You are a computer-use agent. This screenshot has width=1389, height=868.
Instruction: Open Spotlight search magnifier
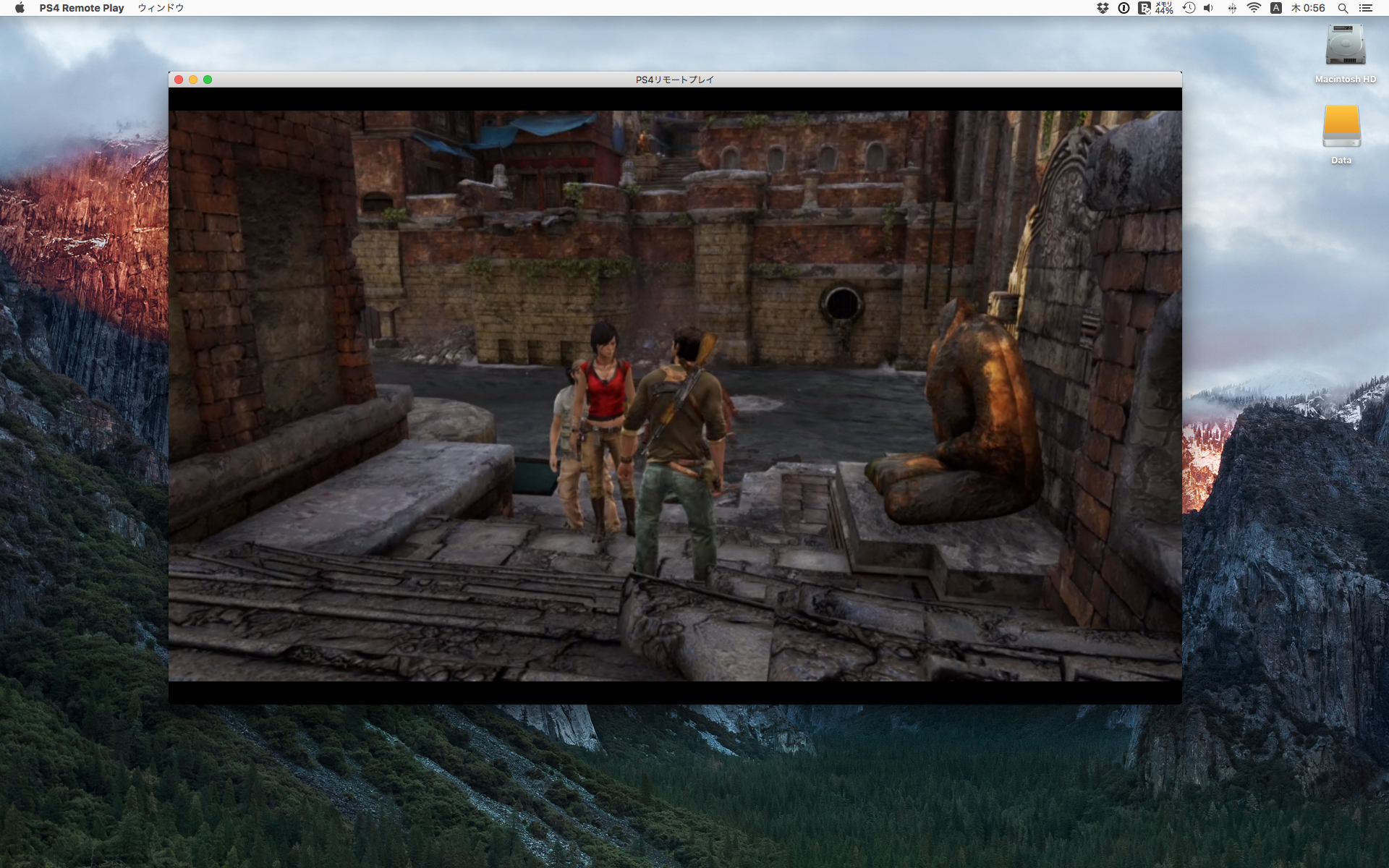tap(1343, 8)
